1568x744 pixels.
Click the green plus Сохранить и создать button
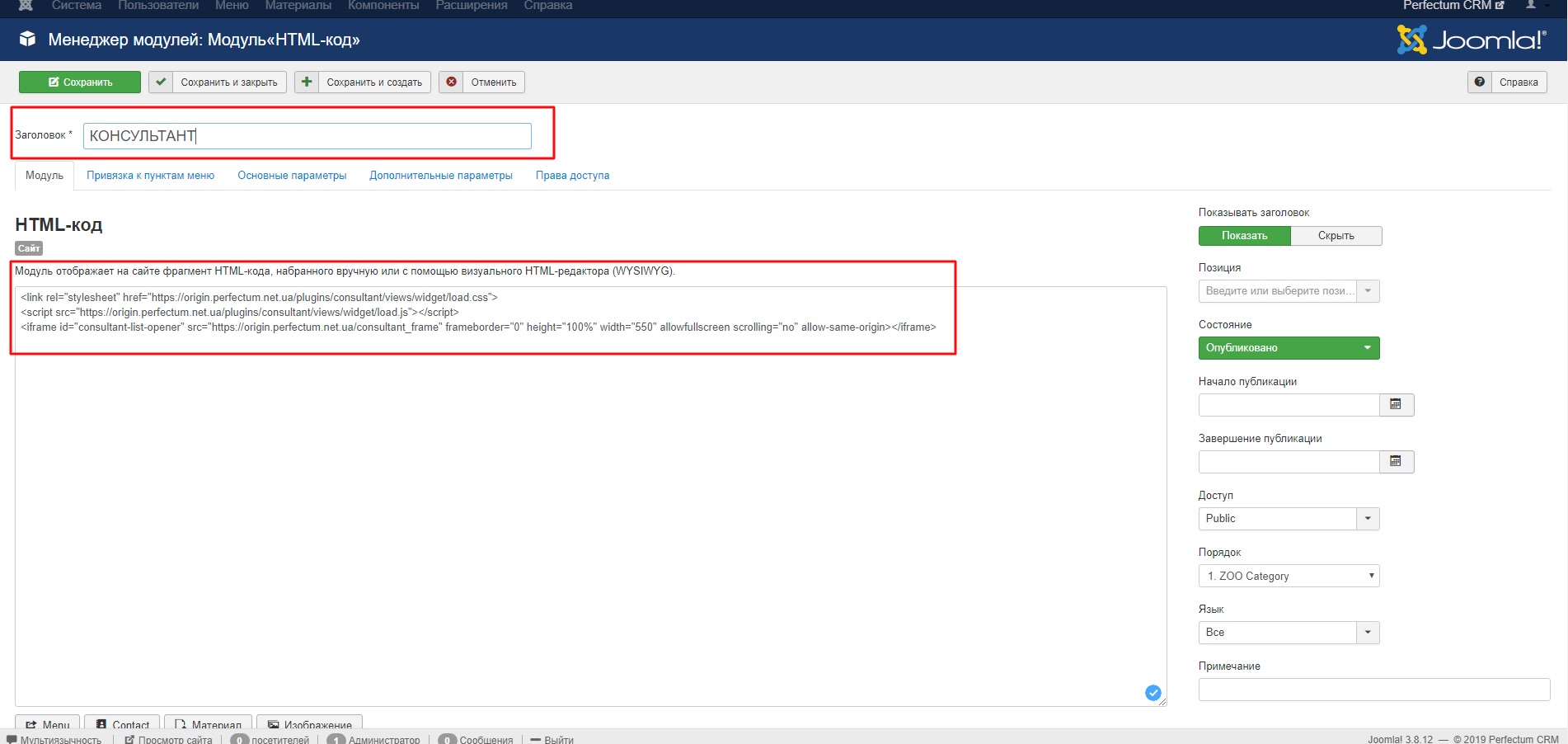363,82
